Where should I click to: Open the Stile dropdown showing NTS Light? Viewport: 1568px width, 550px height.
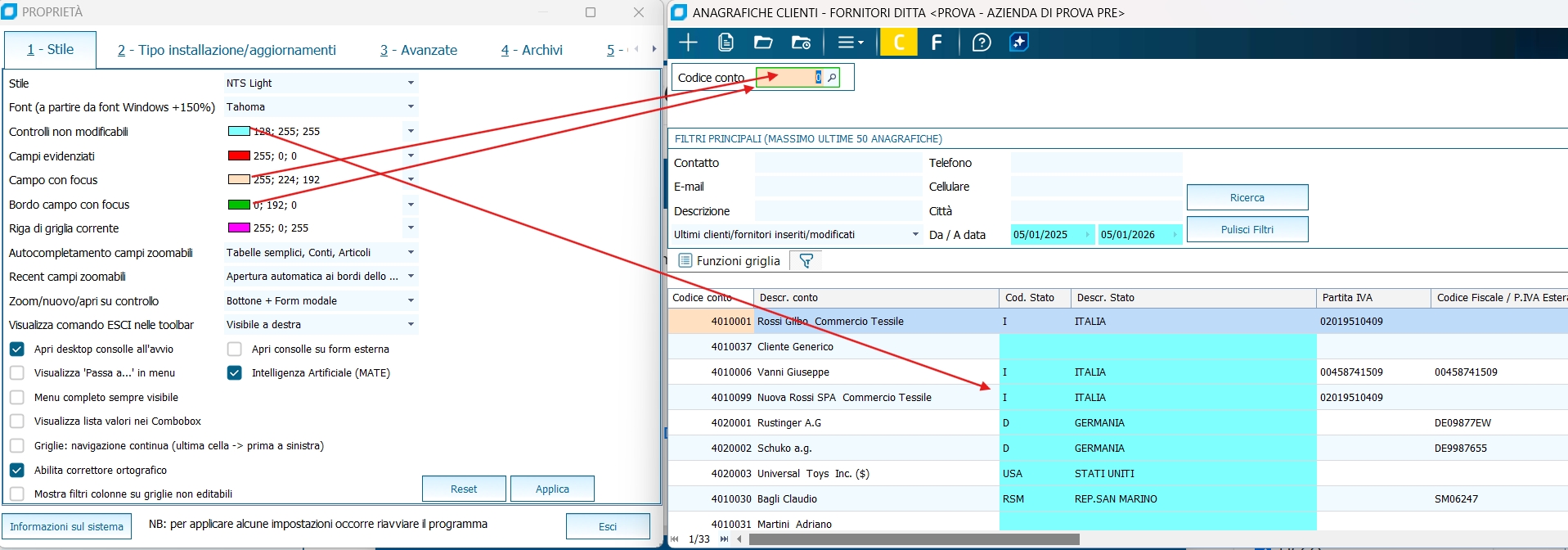[411, 83]
